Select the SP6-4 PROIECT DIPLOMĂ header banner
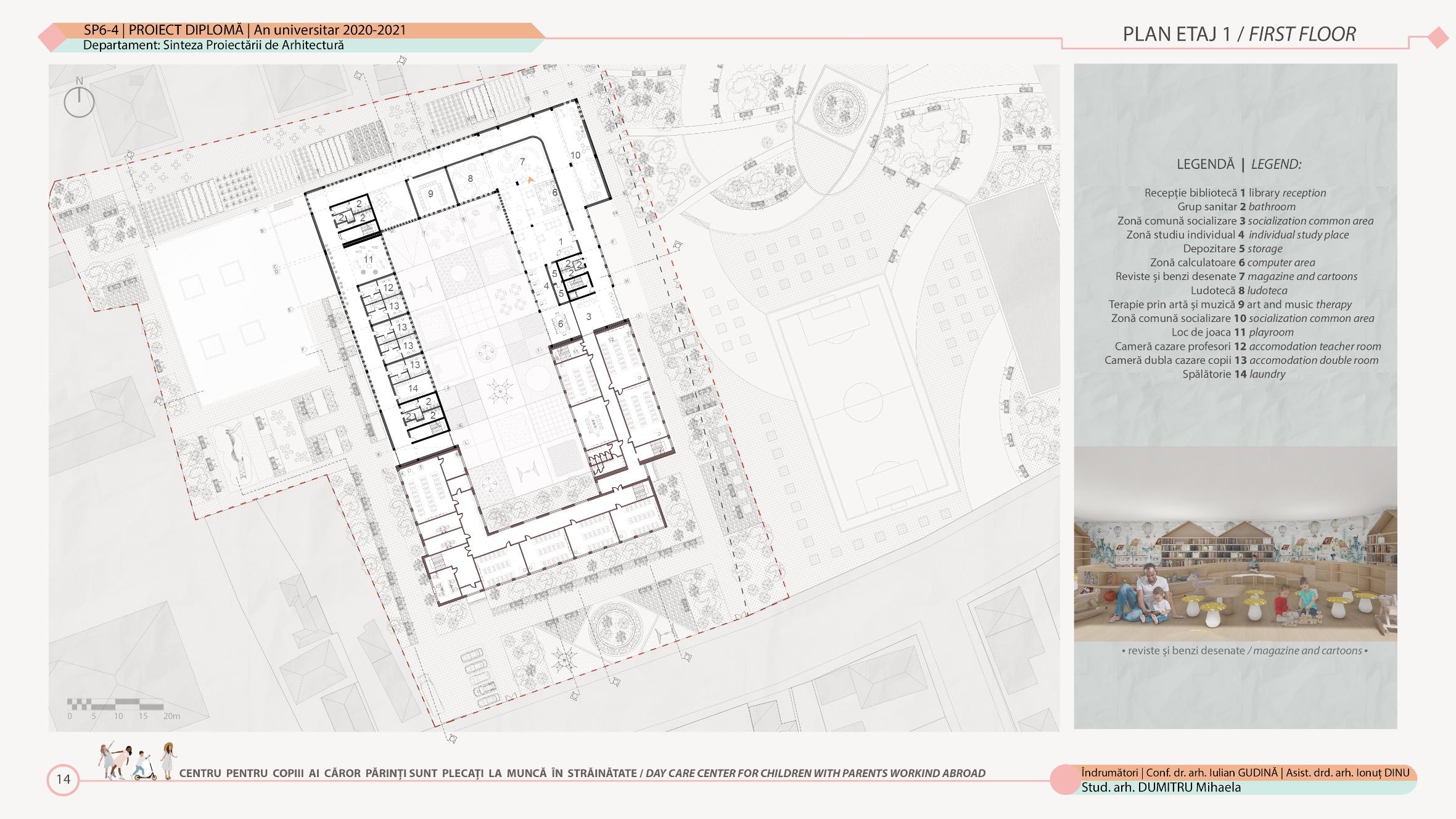1456x819 pixels. coord(245,30)
